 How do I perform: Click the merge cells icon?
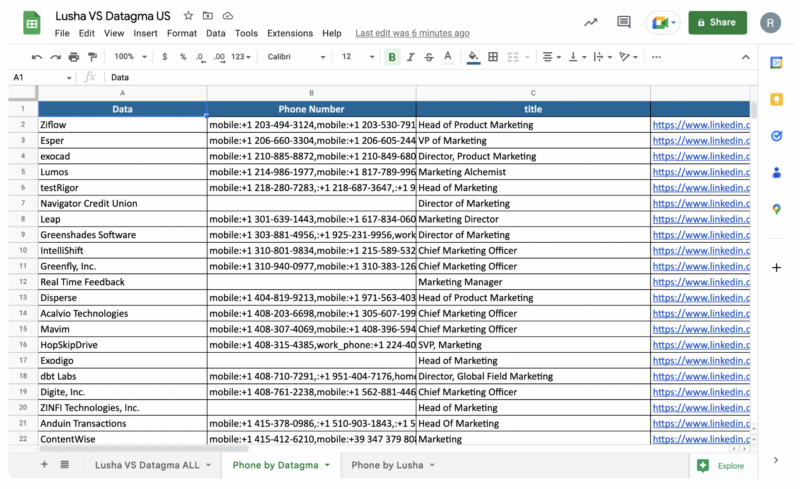click(x=513, y=57)
